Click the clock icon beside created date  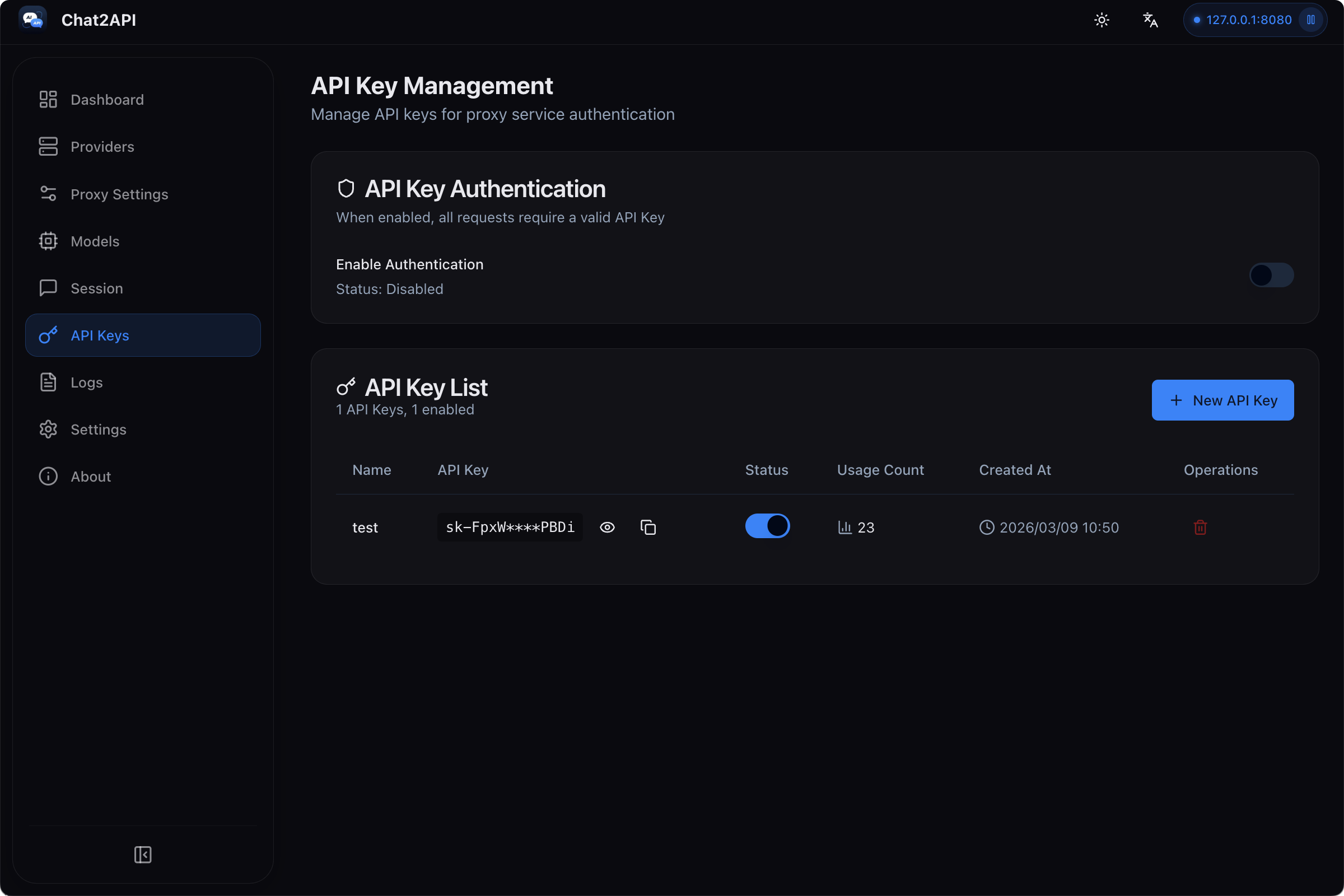[987, 528]
